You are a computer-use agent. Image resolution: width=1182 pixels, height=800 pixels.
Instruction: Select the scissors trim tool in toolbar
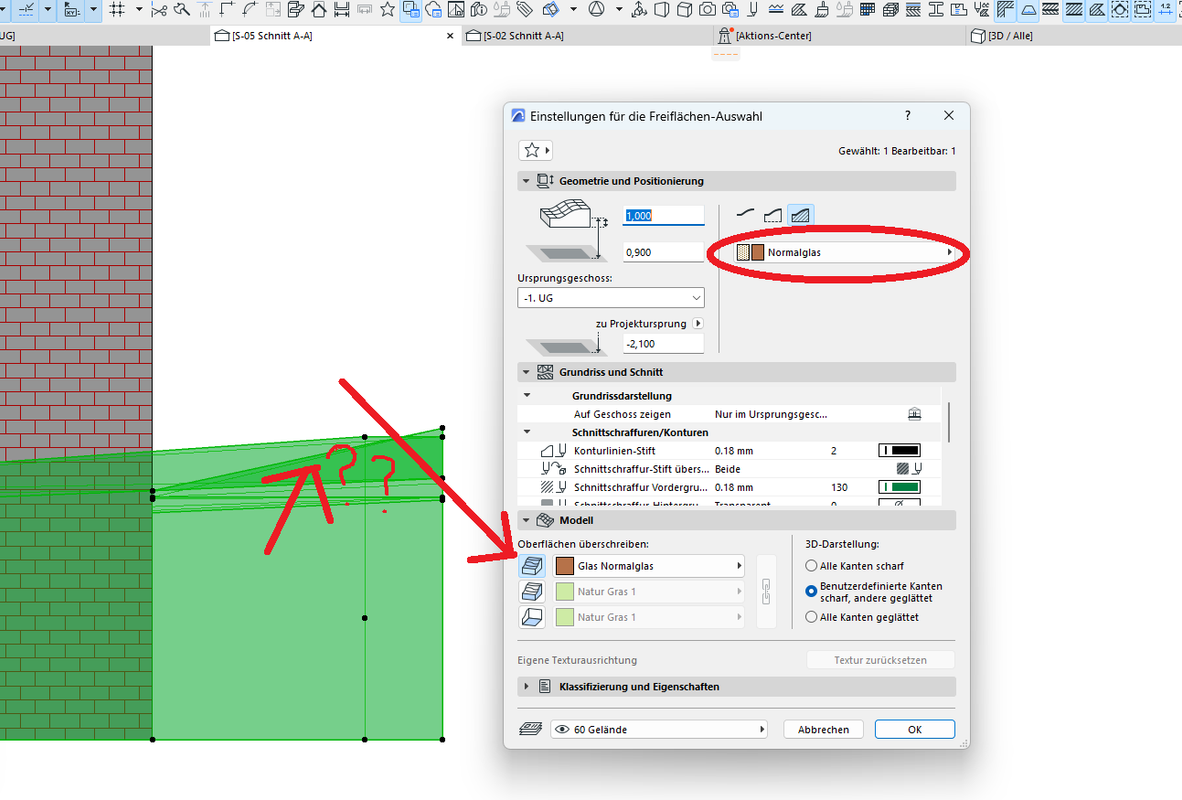[158, 10]
